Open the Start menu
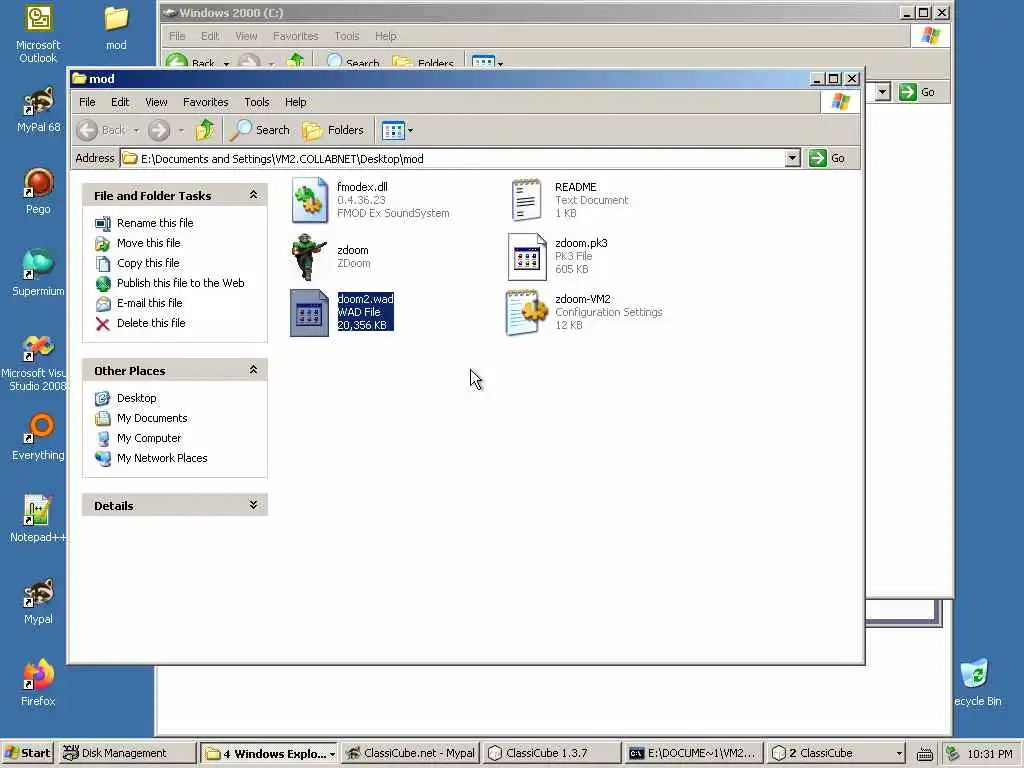 coord(26,753)
